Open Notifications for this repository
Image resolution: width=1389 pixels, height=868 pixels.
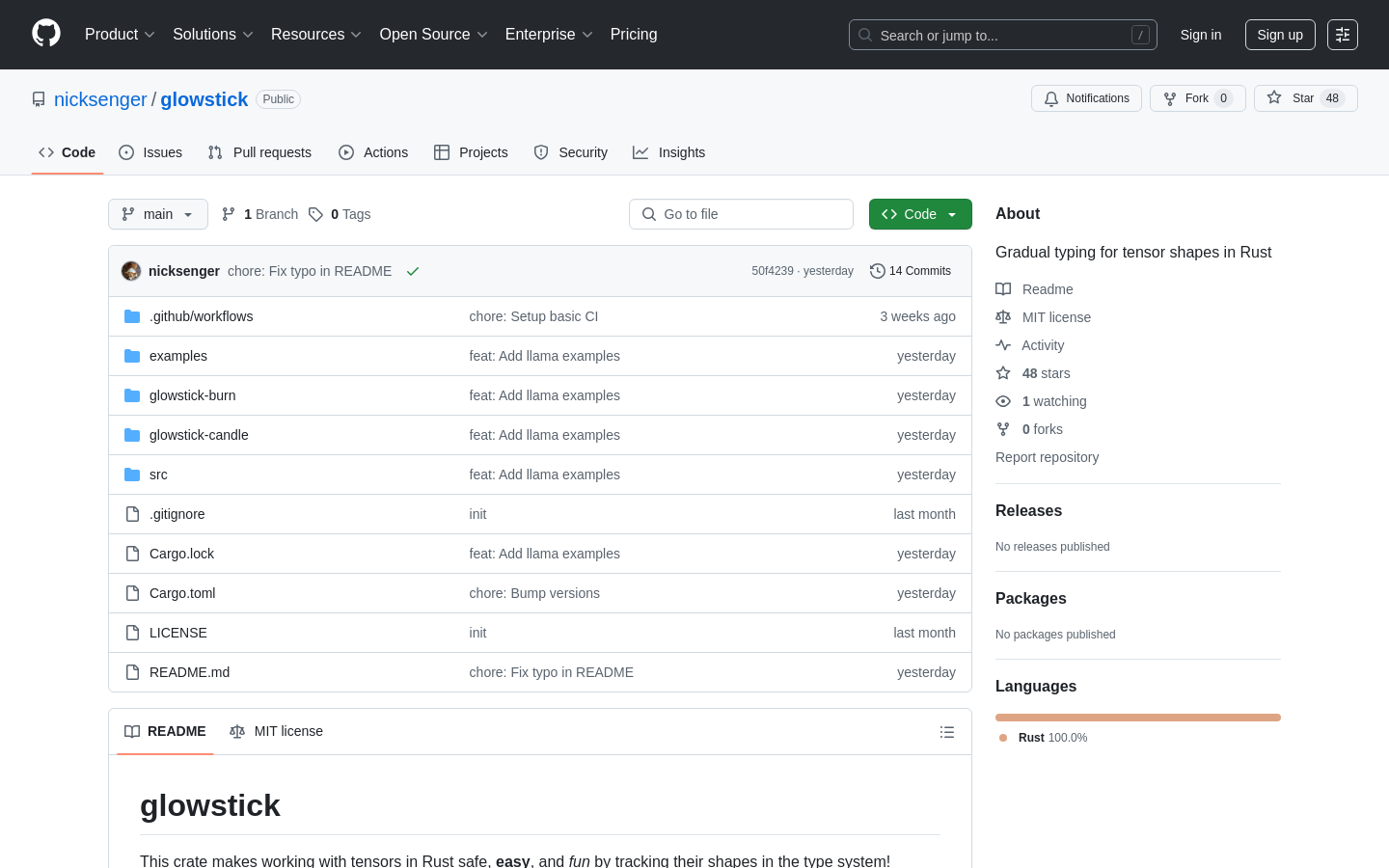(1086, 98)
